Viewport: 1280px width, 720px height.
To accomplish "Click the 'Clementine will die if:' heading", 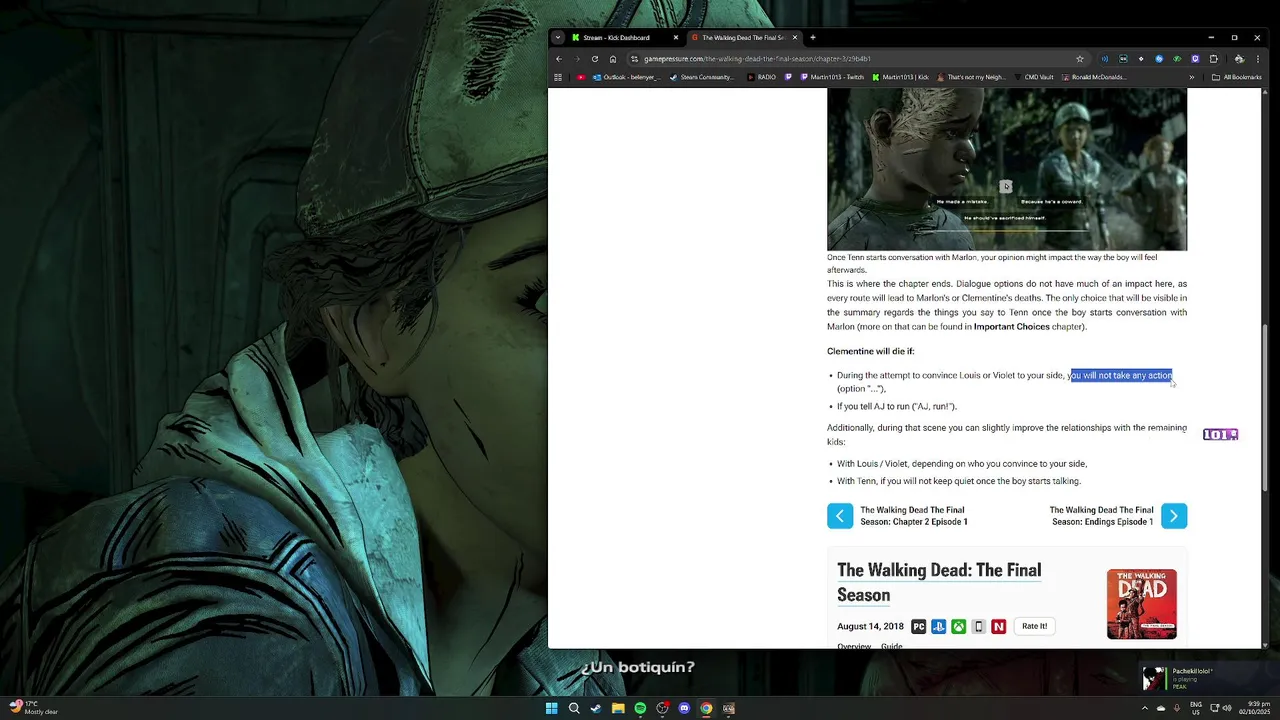I will [x=870, y=351].
